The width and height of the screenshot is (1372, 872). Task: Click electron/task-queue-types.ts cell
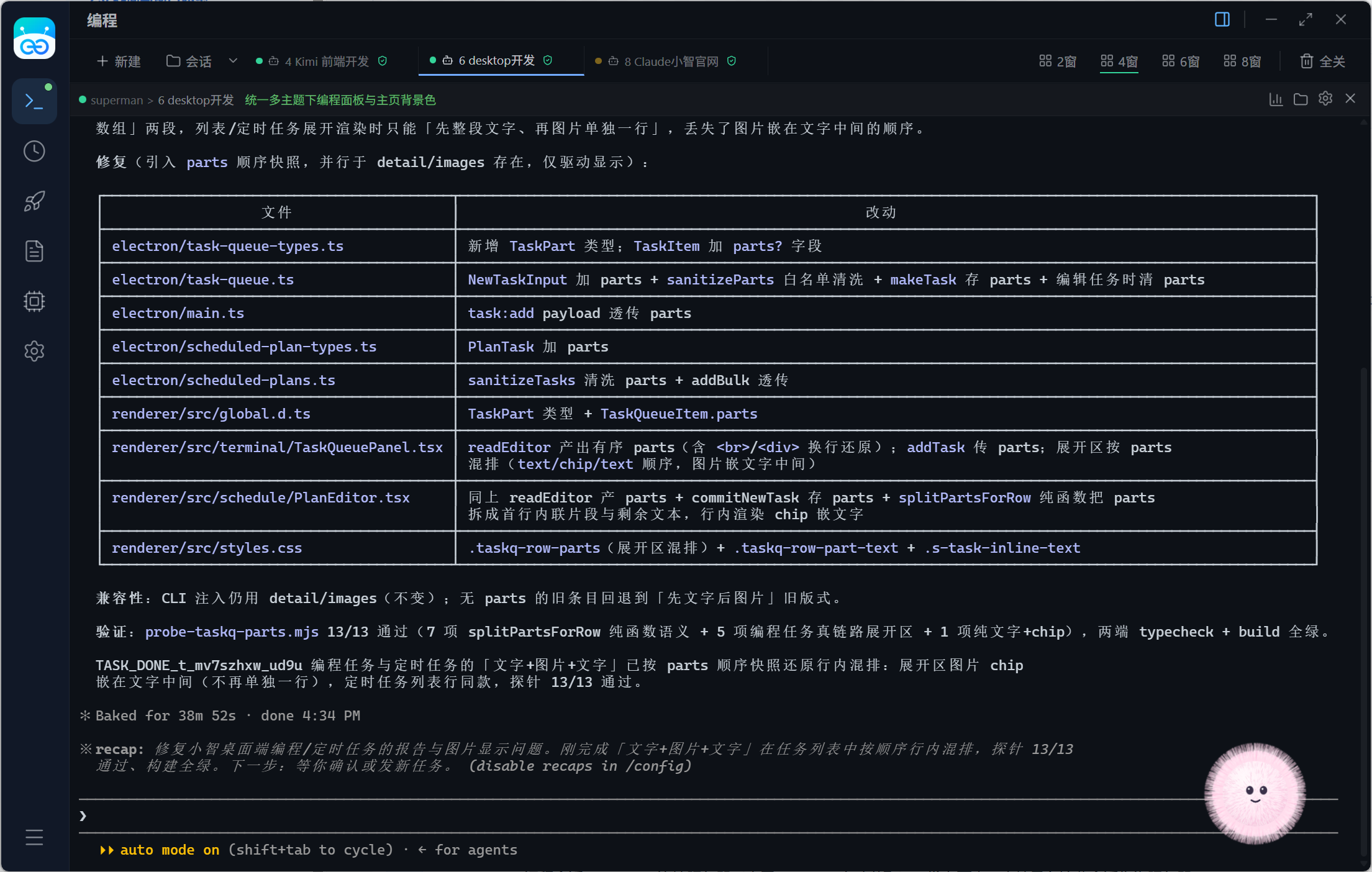point(277,246)
